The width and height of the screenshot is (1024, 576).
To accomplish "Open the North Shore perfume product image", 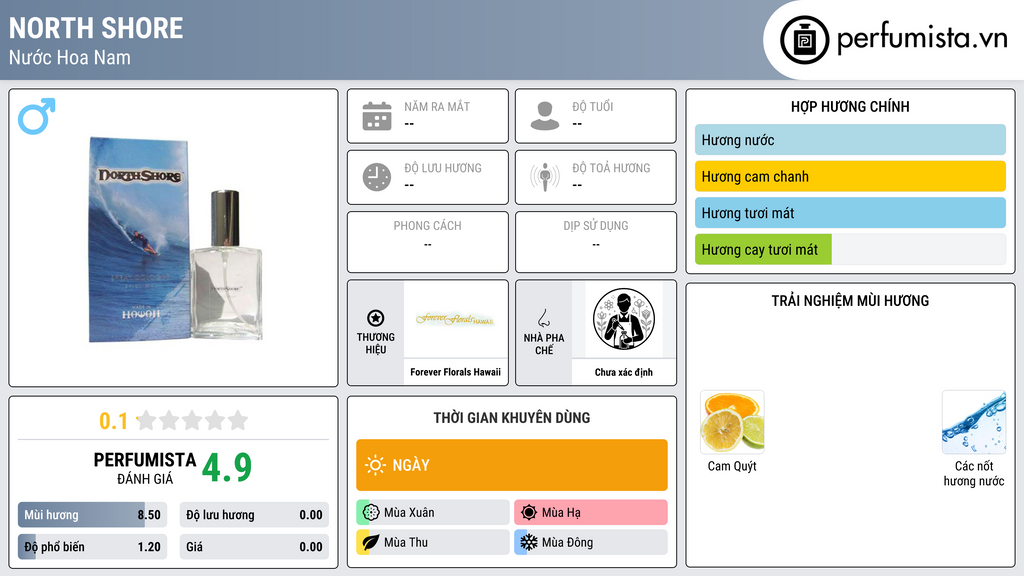I will point(176,239).
